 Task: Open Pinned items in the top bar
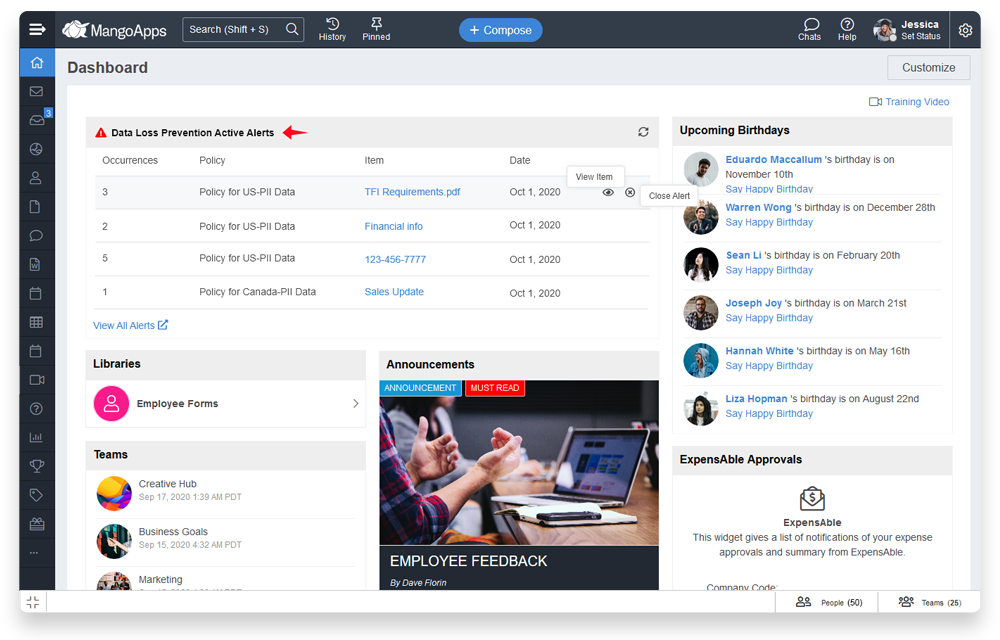click(376, 29)
